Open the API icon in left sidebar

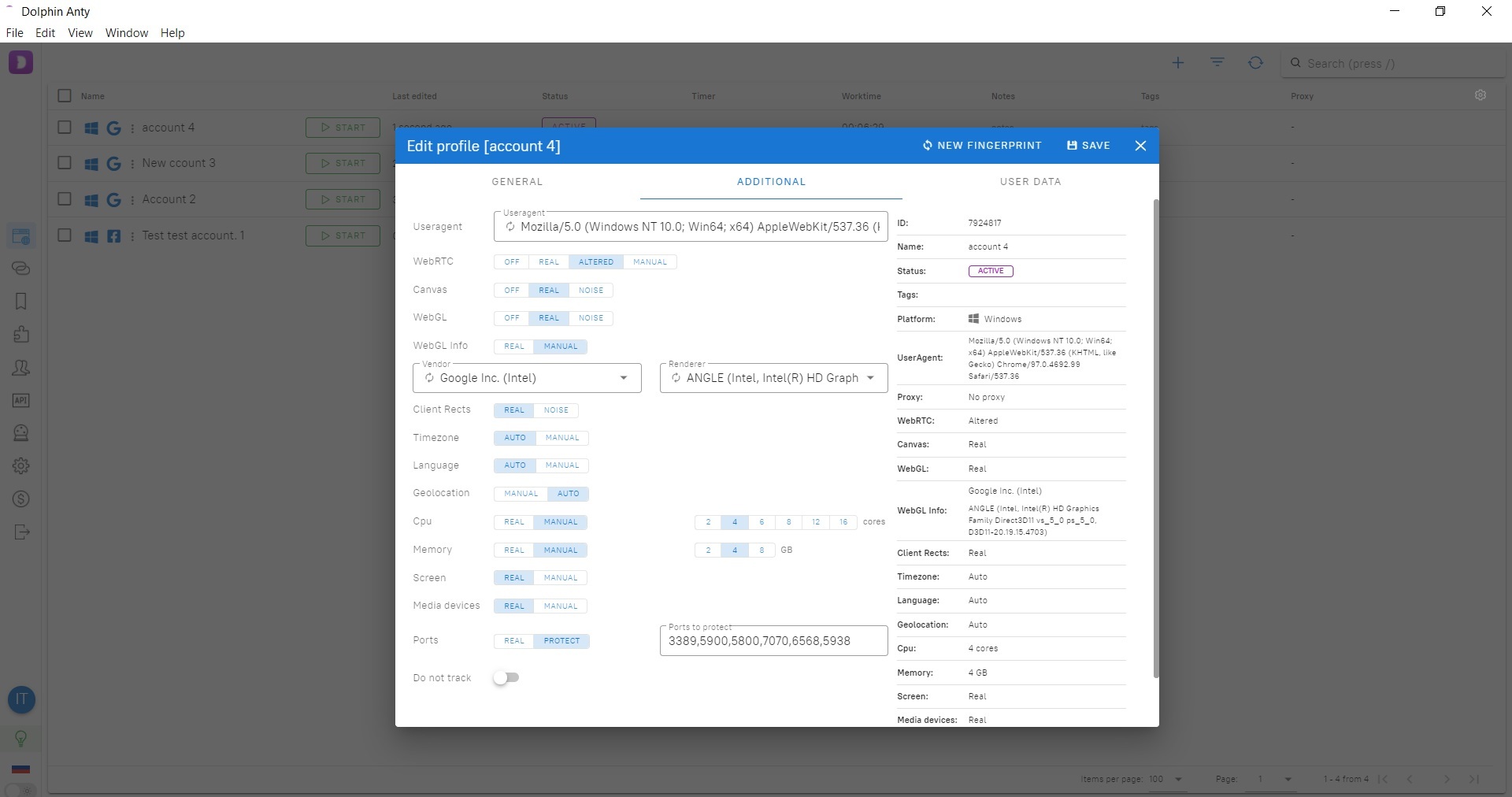coord(21,400)
